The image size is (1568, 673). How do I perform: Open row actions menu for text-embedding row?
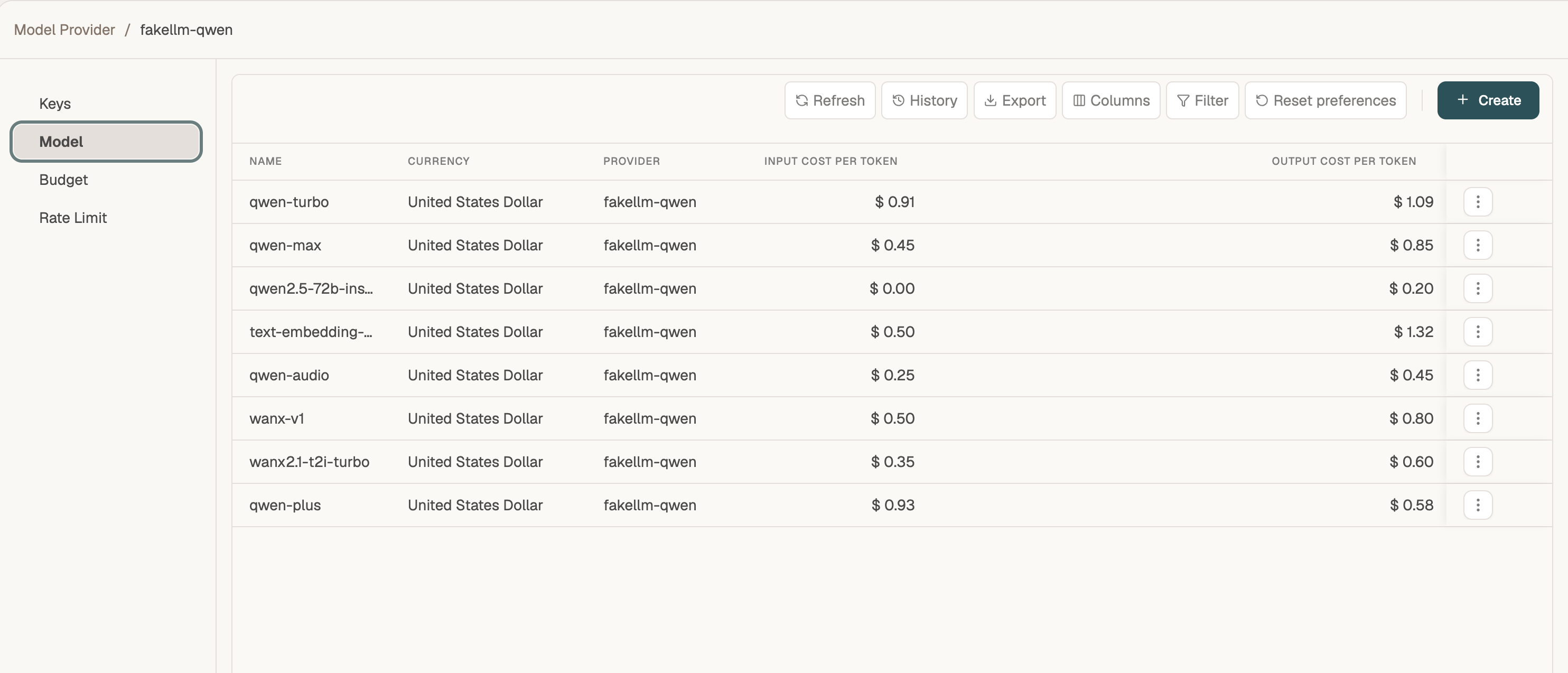[1477, 332]
